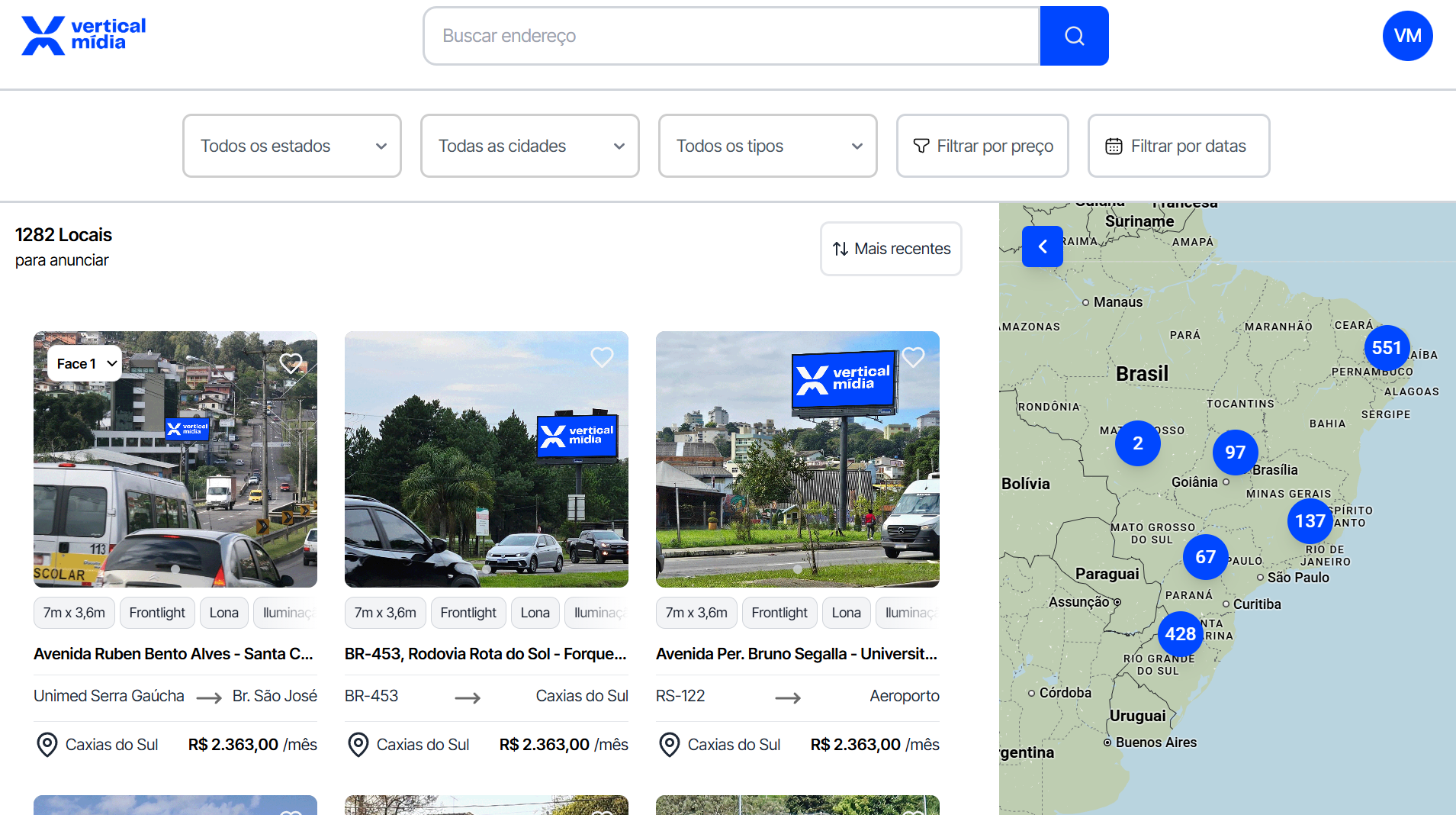Click Filtrar por preço button

[982, 146]
